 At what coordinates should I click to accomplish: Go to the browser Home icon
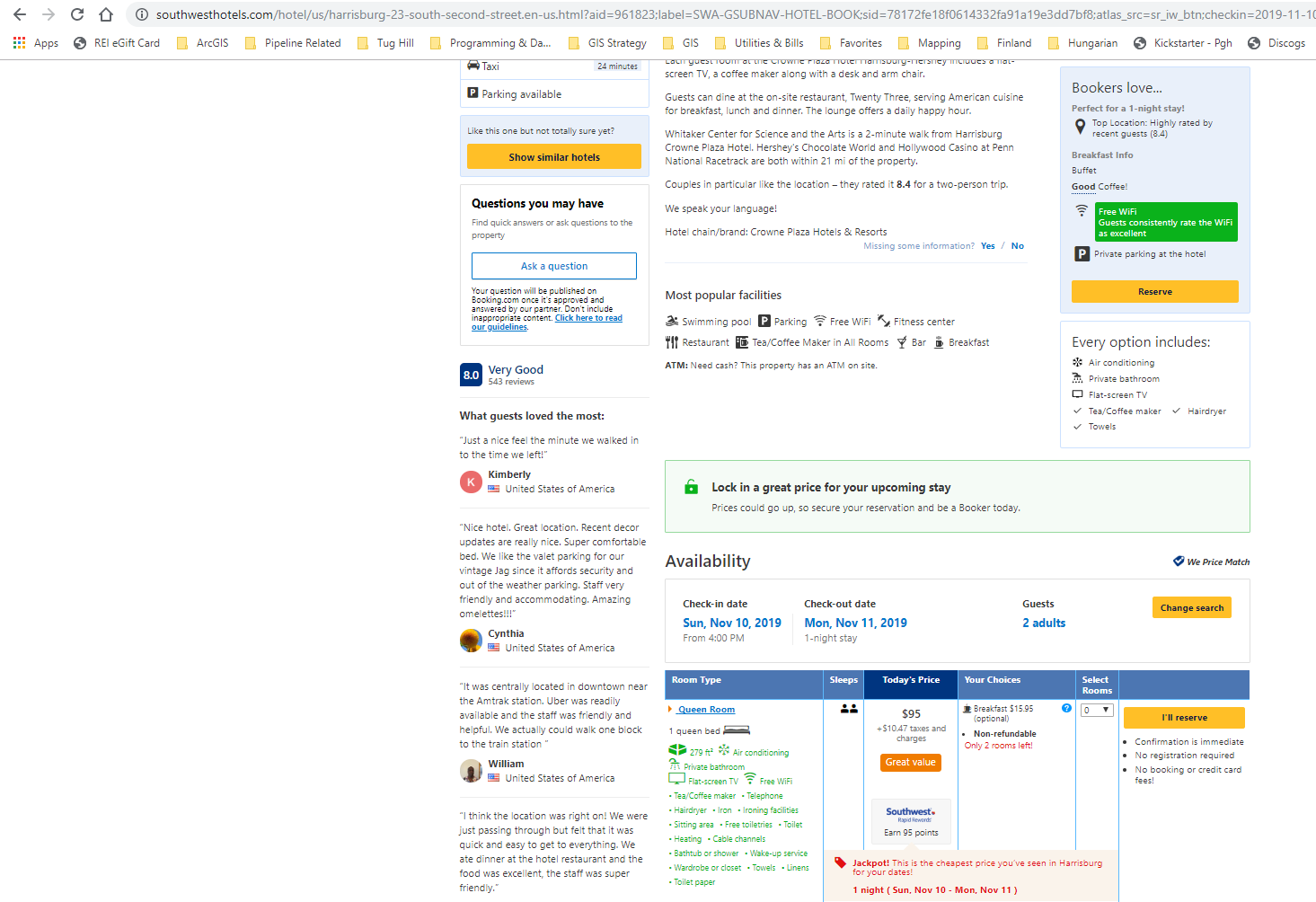tap(106, 14)
